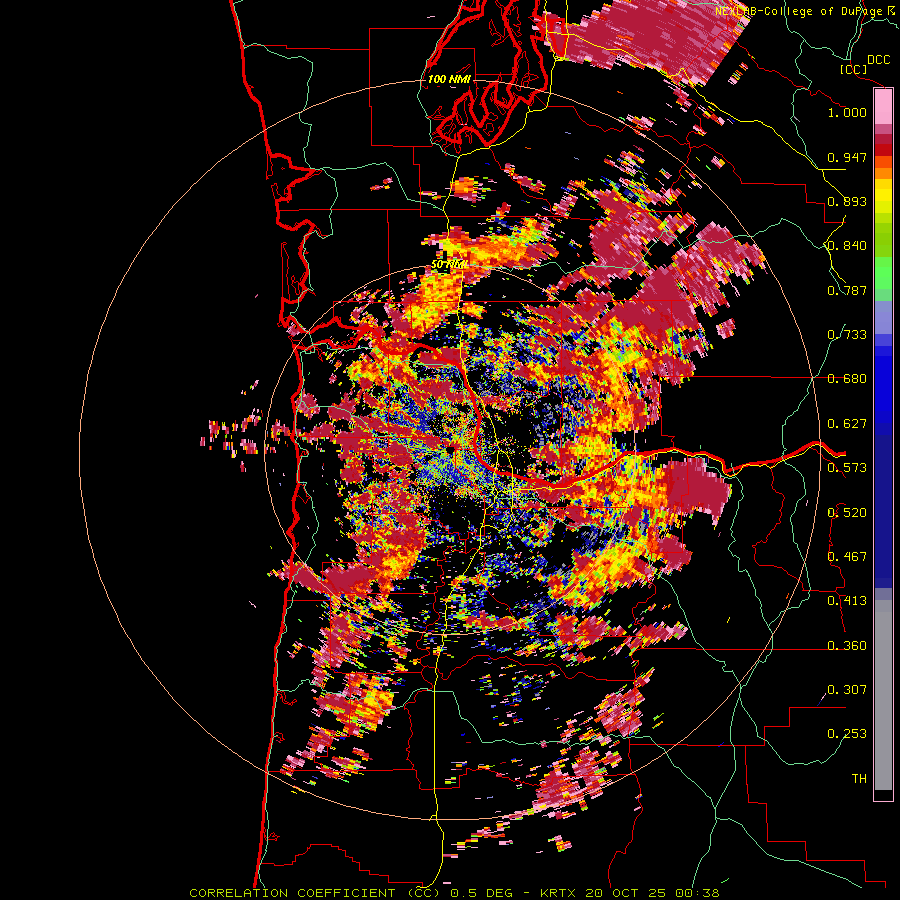Click the NEXLAB-College of DuPage label

coord(800,11)
